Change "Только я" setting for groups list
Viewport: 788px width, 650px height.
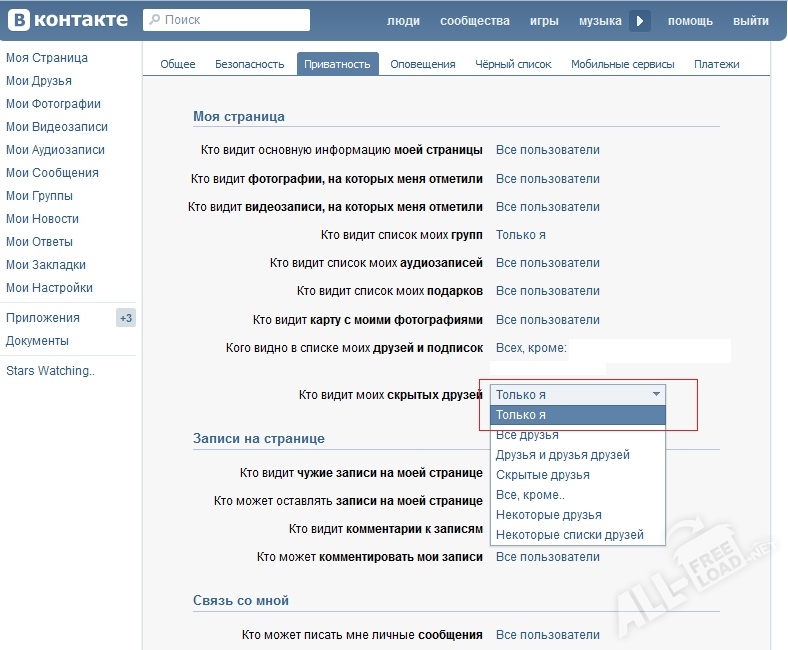[520, 235]
